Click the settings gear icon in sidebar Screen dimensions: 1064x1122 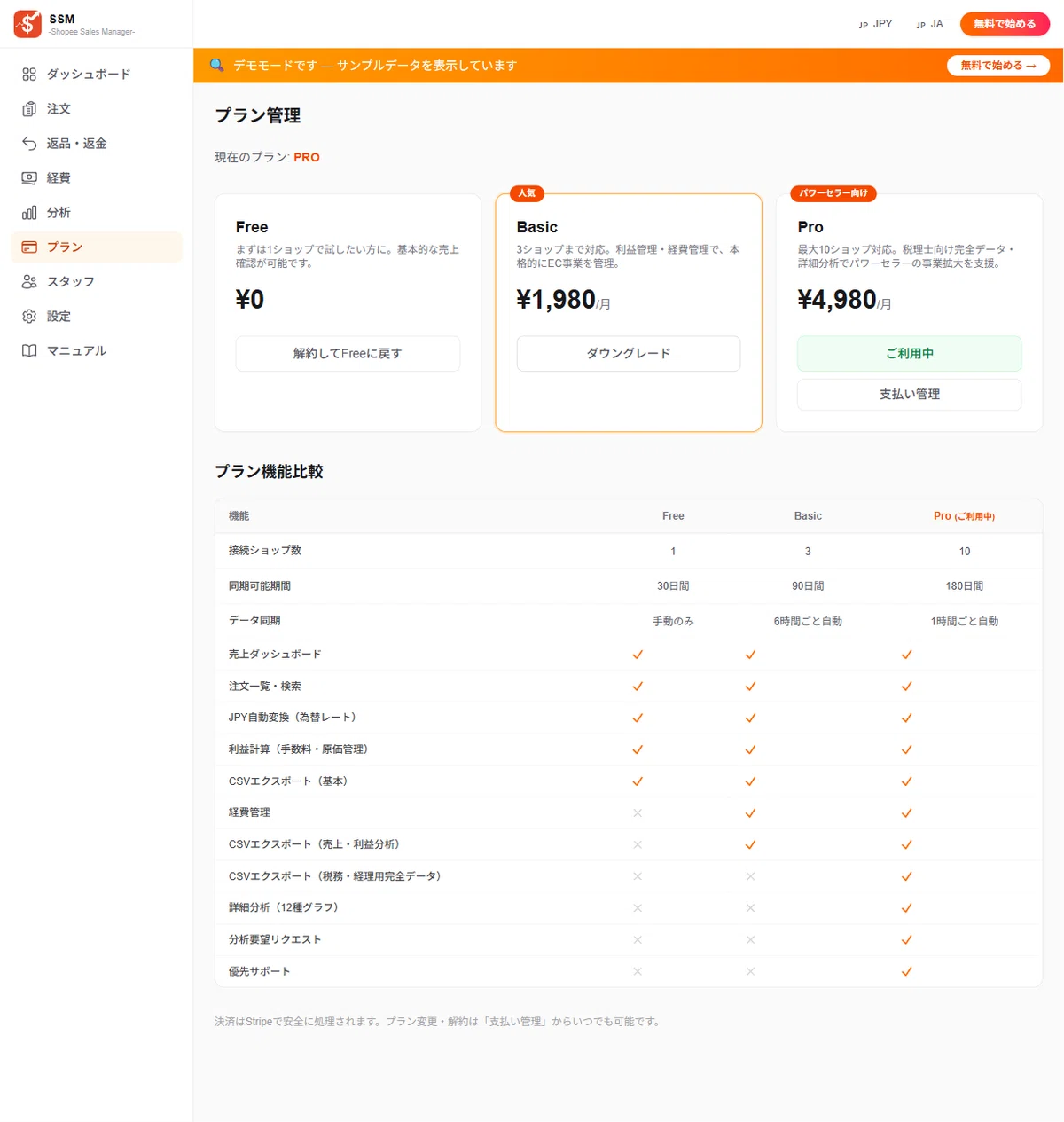tap(29, 317)
